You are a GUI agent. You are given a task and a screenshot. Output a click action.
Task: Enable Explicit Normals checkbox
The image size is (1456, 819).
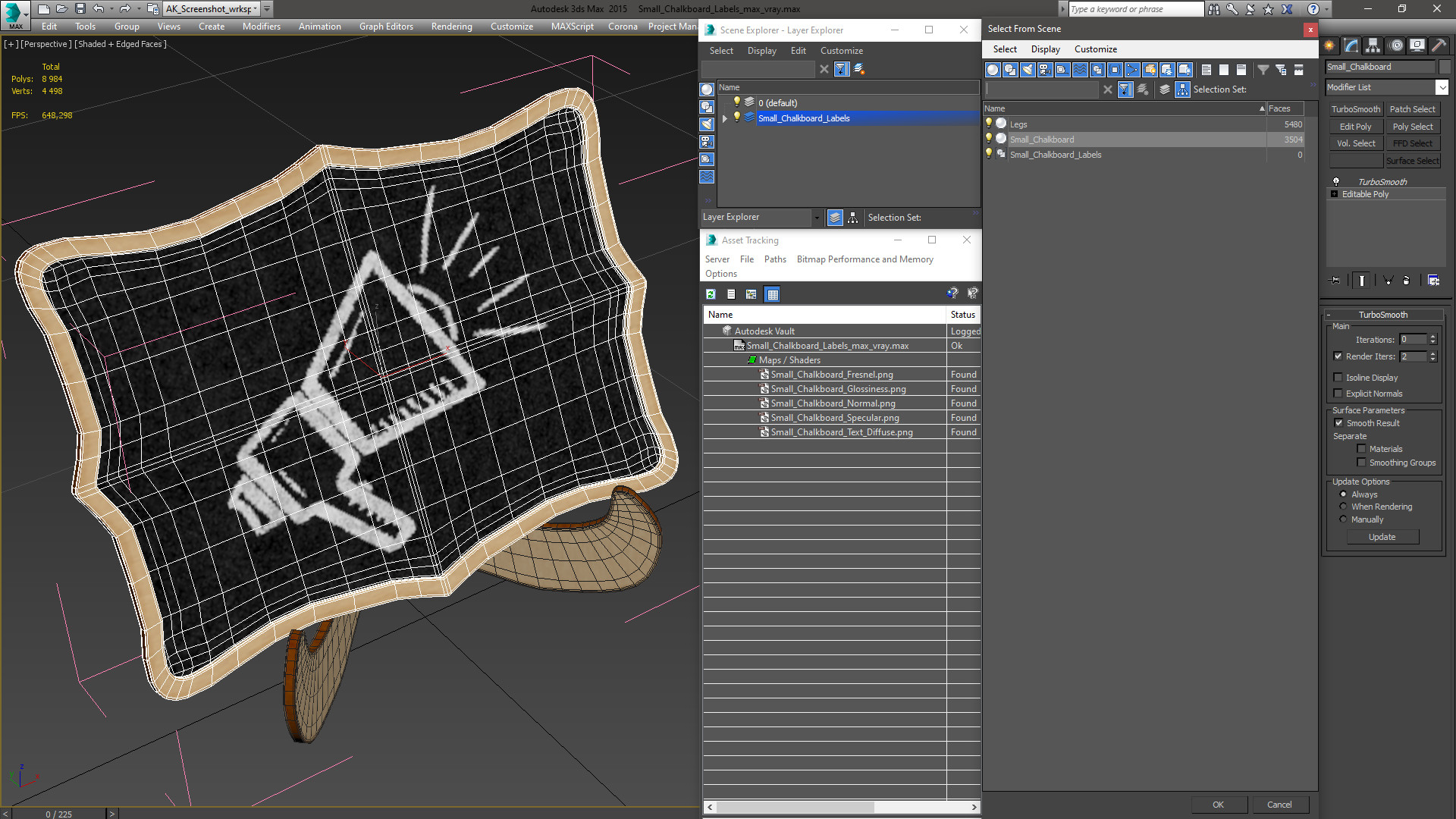[x=1338, y=394]
